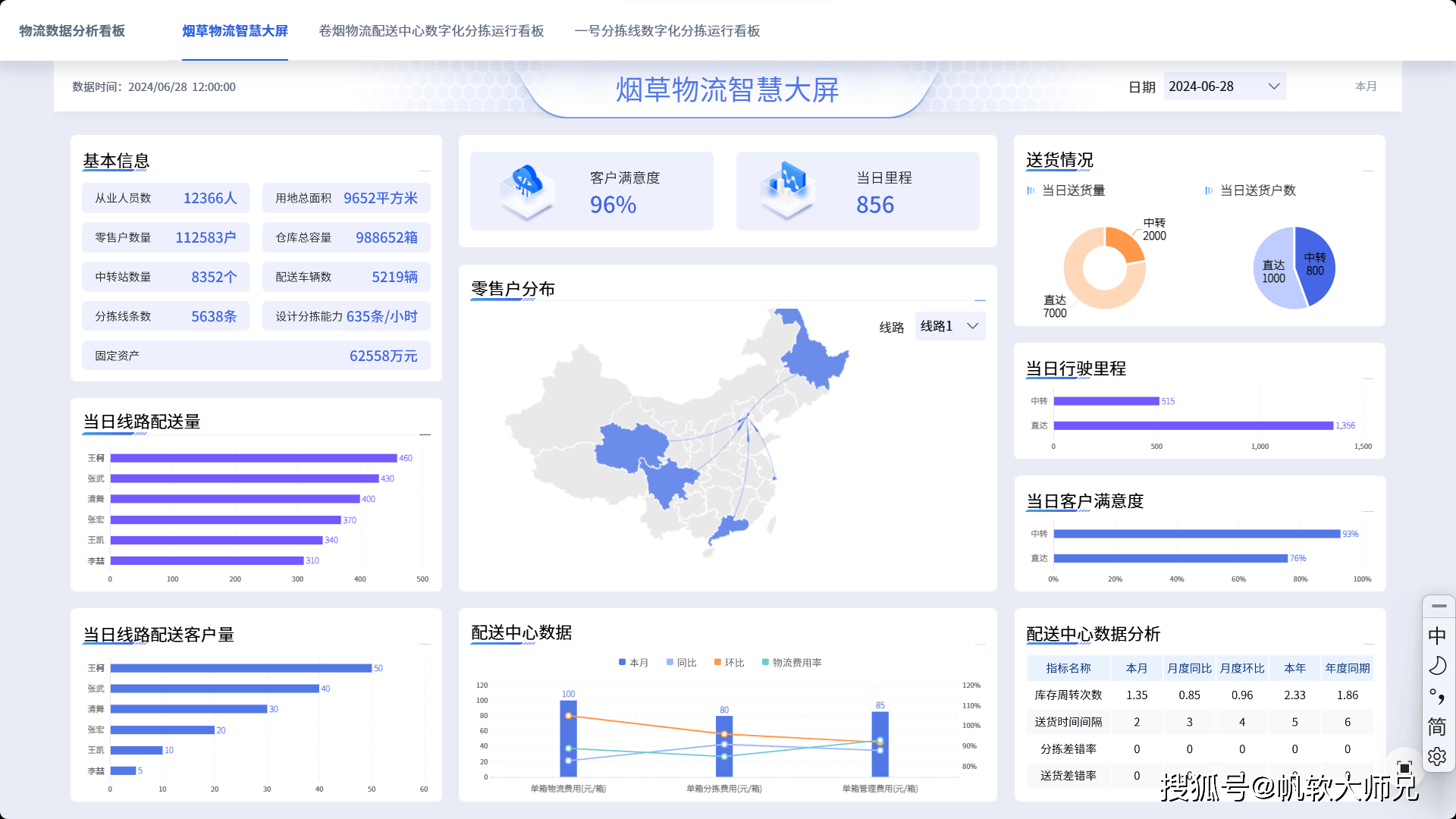Viewport: 1456px width, 819px height.
Task: Switch to 一号分拣线数字化分拣运行看板 tab
Action: pyautogui.click(x=667, y=31)
